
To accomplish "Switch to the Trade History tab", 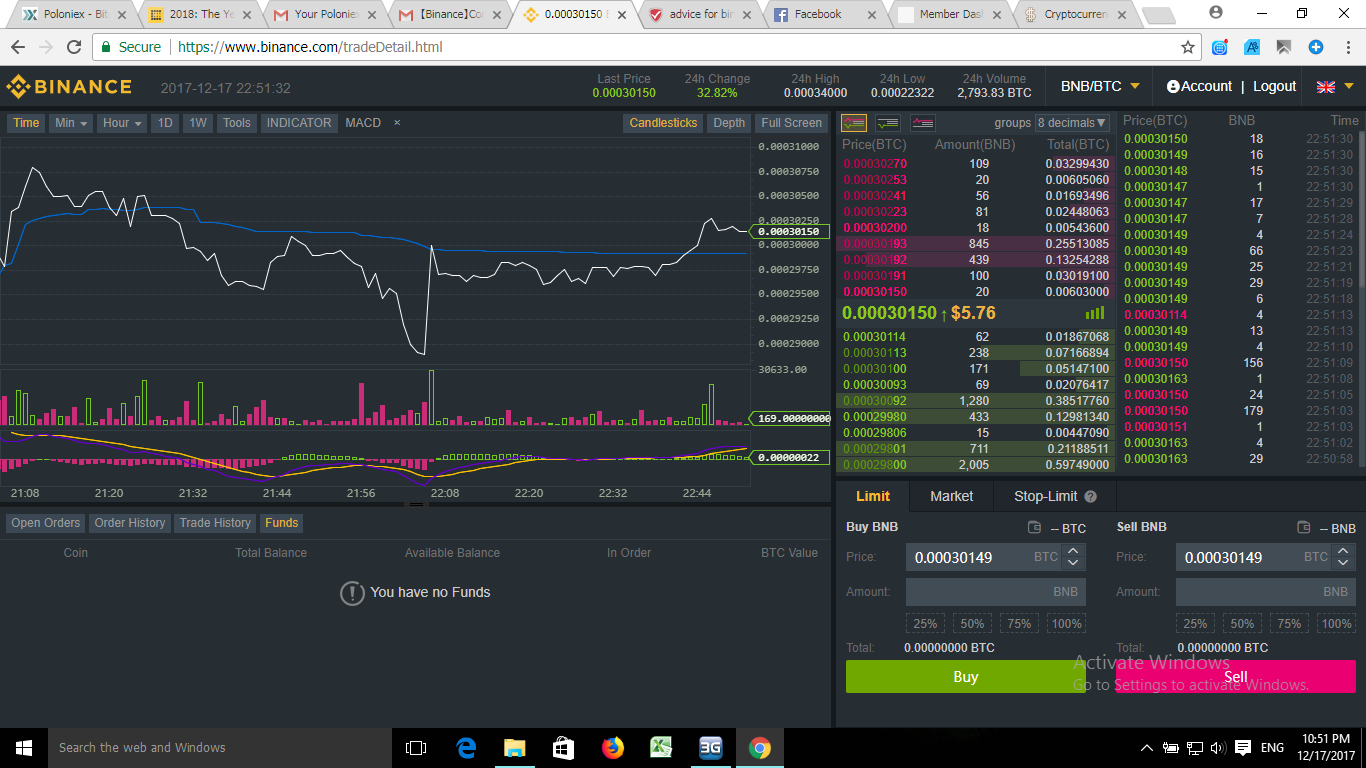I will pyautogui.click(x=215, y=523).
